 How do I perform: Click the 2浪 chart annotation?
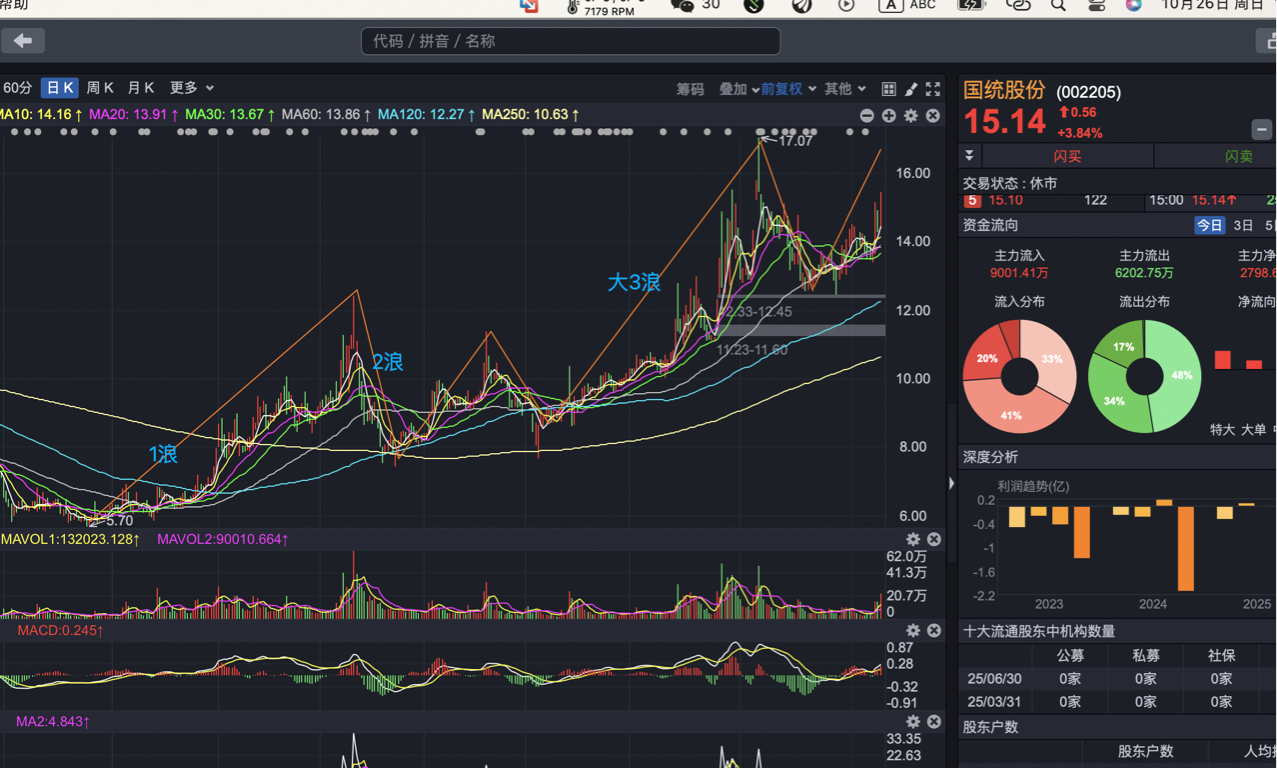coord(388,363)
